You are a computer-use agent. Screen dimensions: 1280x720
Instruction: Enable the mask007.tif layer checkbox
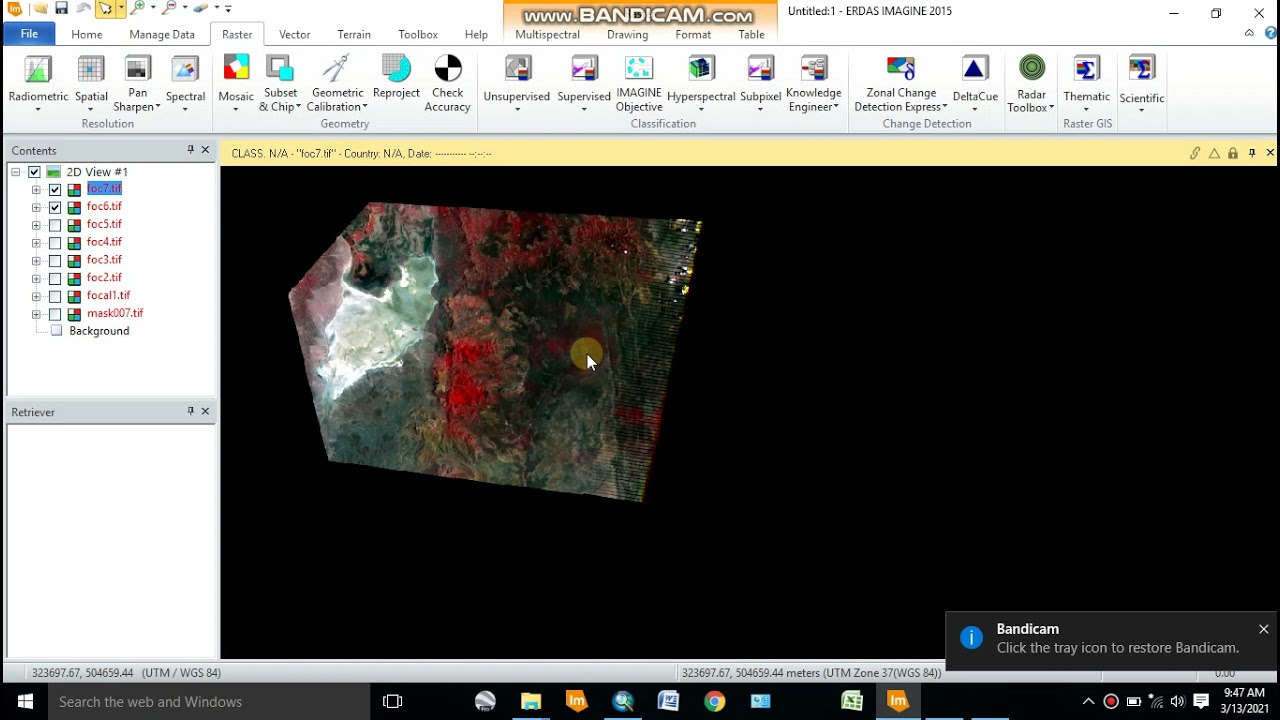55,314
